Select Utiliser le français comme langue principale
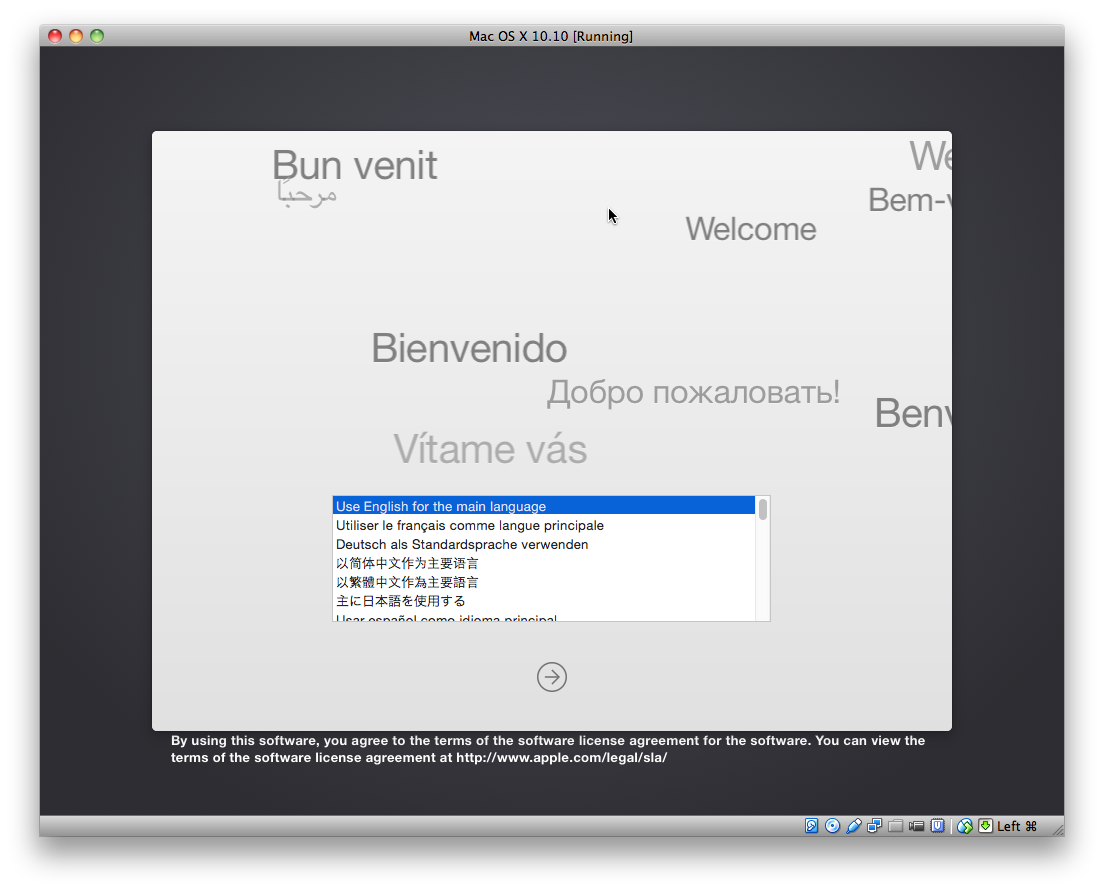1104x891 pixels. pyautogui.click(x=544, y=525)
